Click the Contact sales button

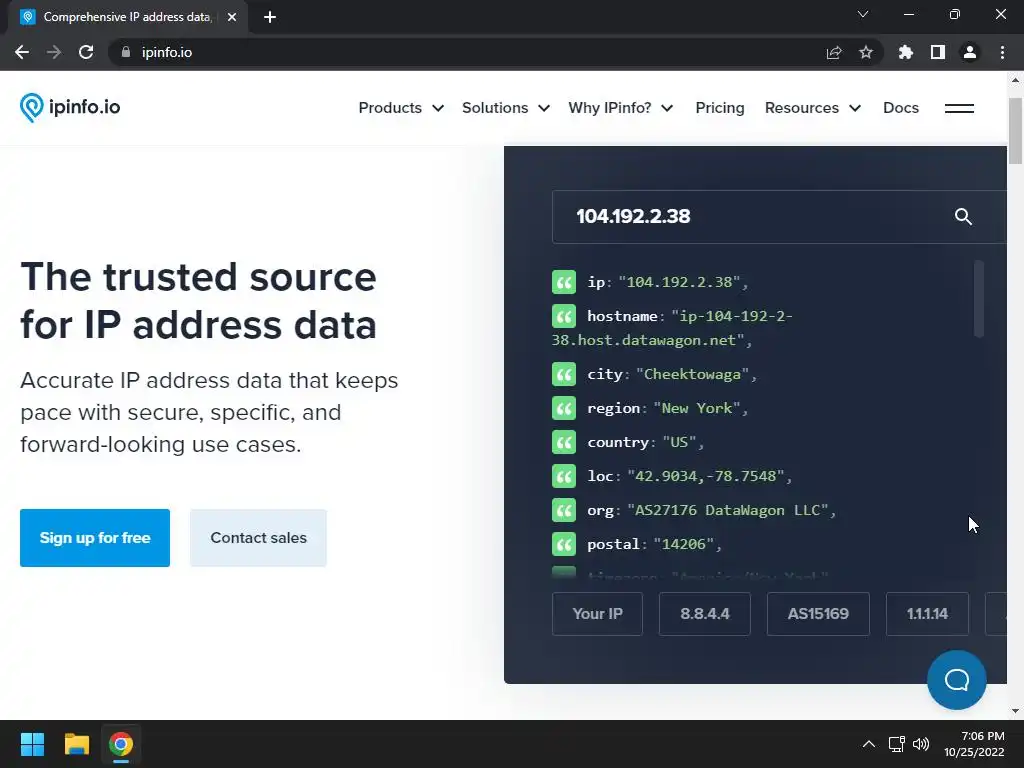259,537
